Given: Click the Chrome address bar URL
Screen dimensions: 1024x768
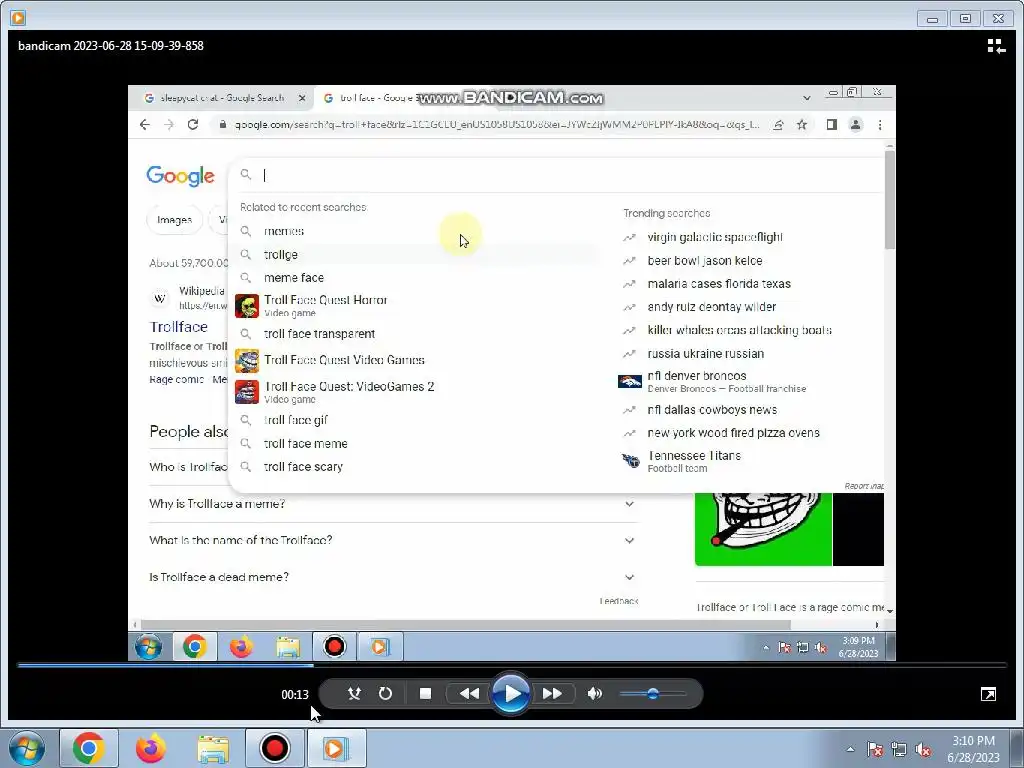Looking at the screenshot, I should click(496, 125).
